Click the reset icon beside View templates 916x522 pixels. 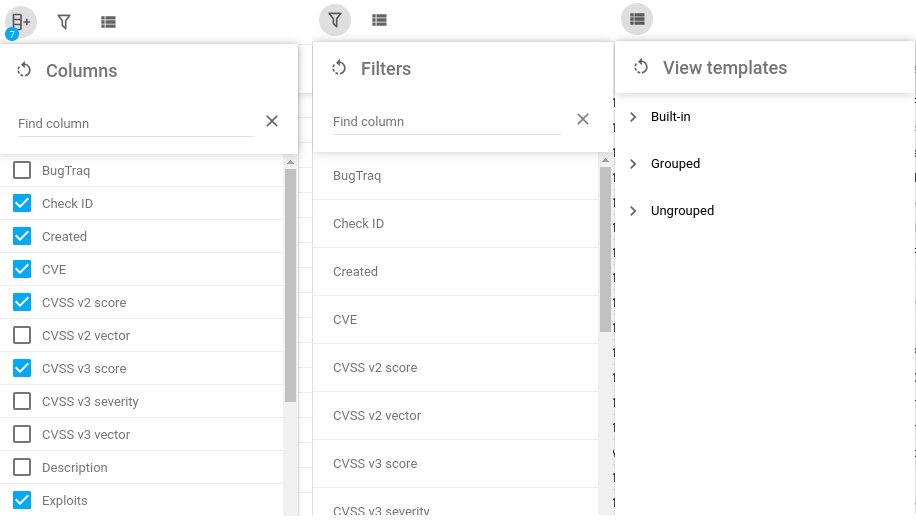point(641,67)
